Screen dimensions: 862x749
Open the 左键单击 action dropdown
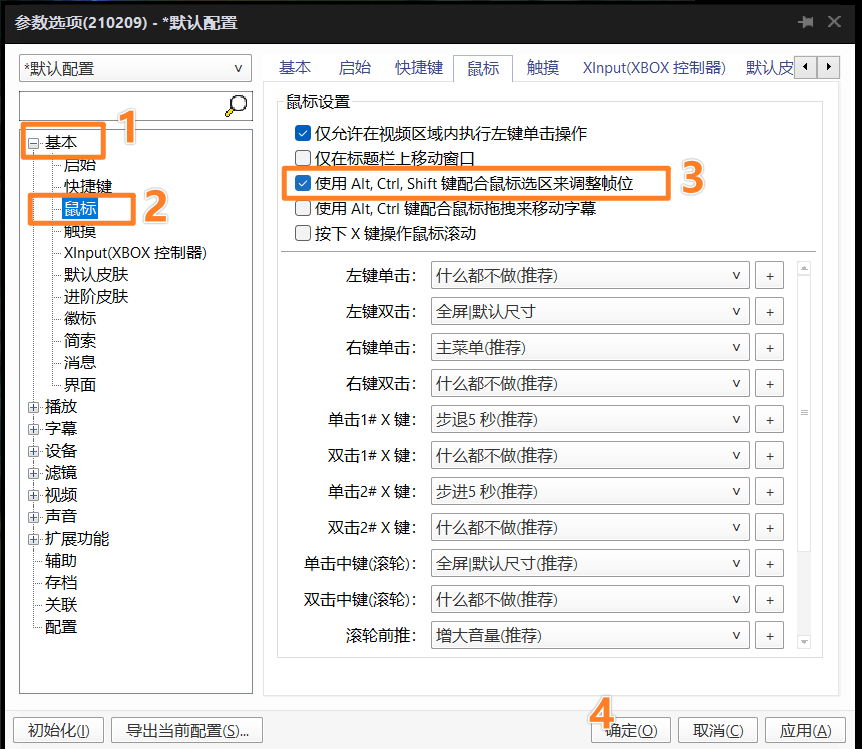coord(590,276)
